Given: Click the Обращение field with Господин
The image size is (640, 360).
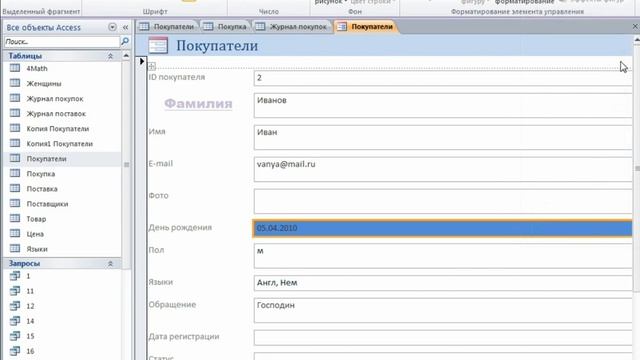Looking at the screenshot, I should pos(443,310).
